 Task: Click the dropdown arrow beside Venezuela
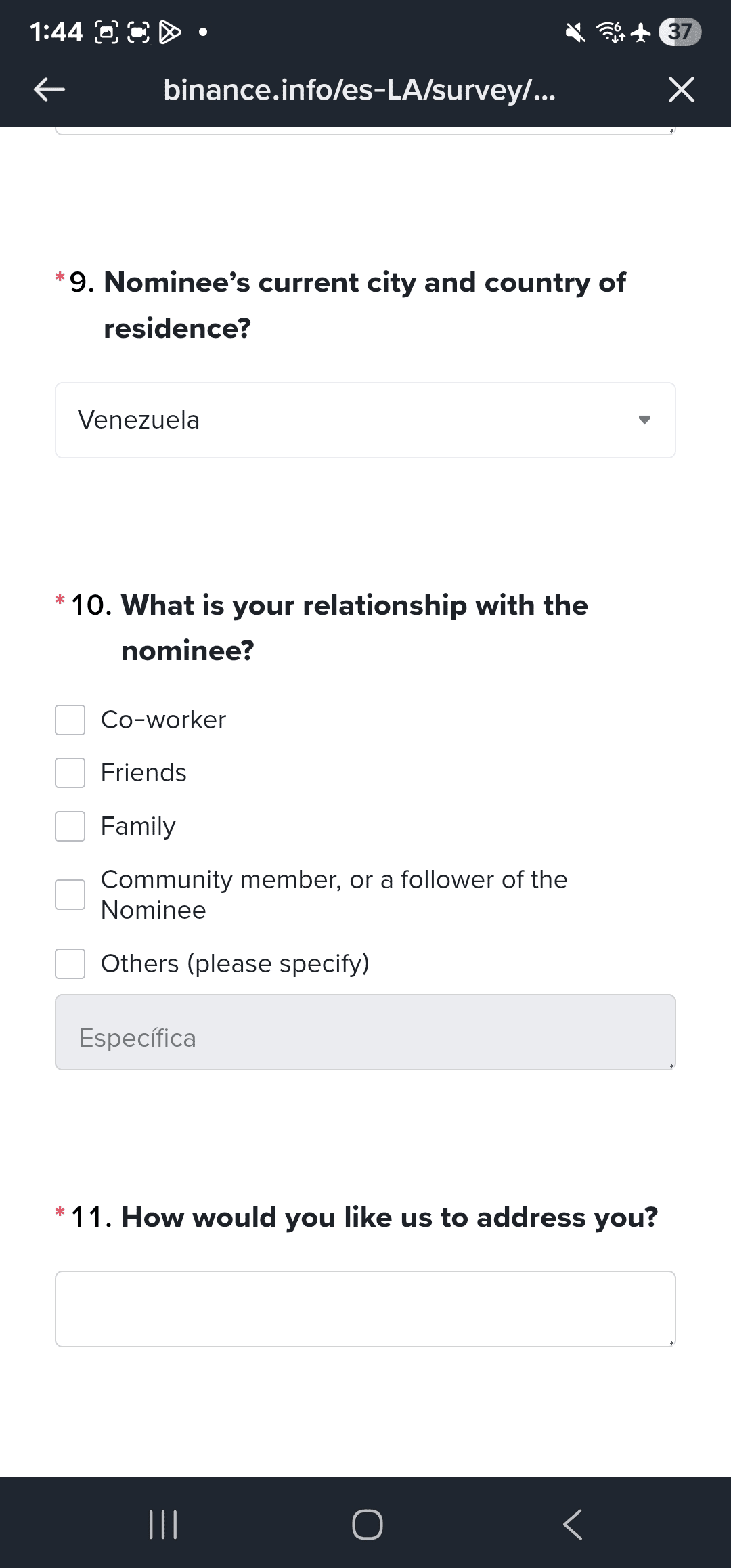coord(644,420)
